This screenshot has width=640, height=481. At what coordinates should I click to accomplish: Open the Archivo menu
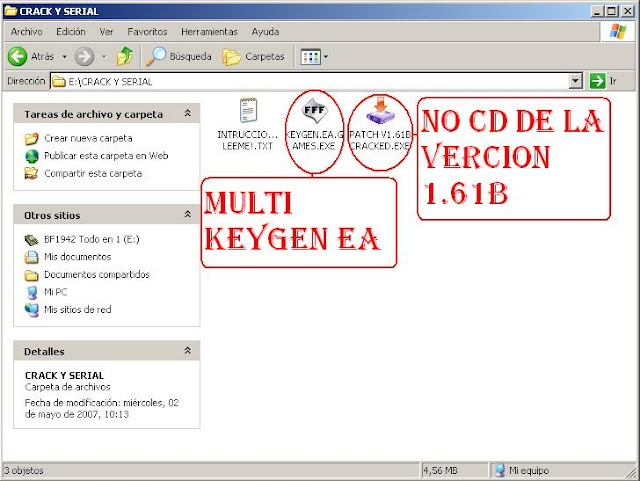click(27, 32)
